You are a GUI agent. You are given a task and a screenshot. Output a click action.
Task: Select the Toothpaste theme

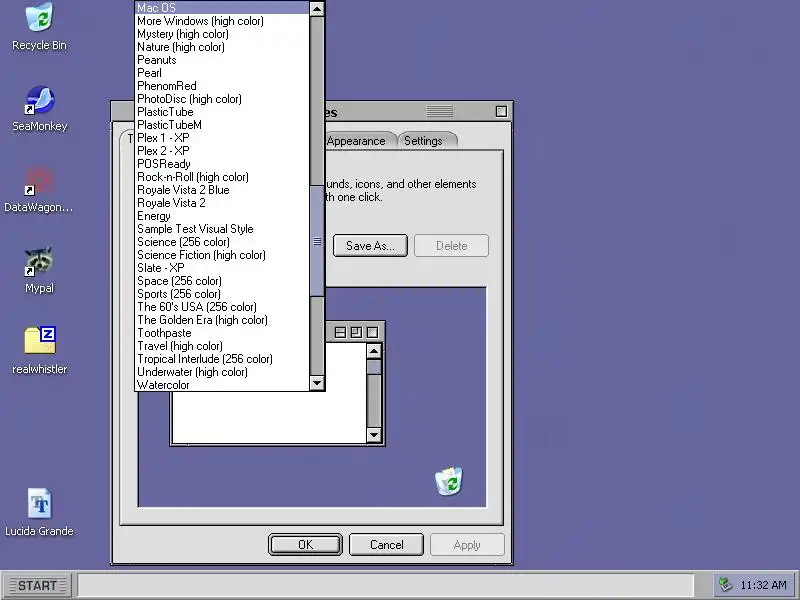pos(222,333)
